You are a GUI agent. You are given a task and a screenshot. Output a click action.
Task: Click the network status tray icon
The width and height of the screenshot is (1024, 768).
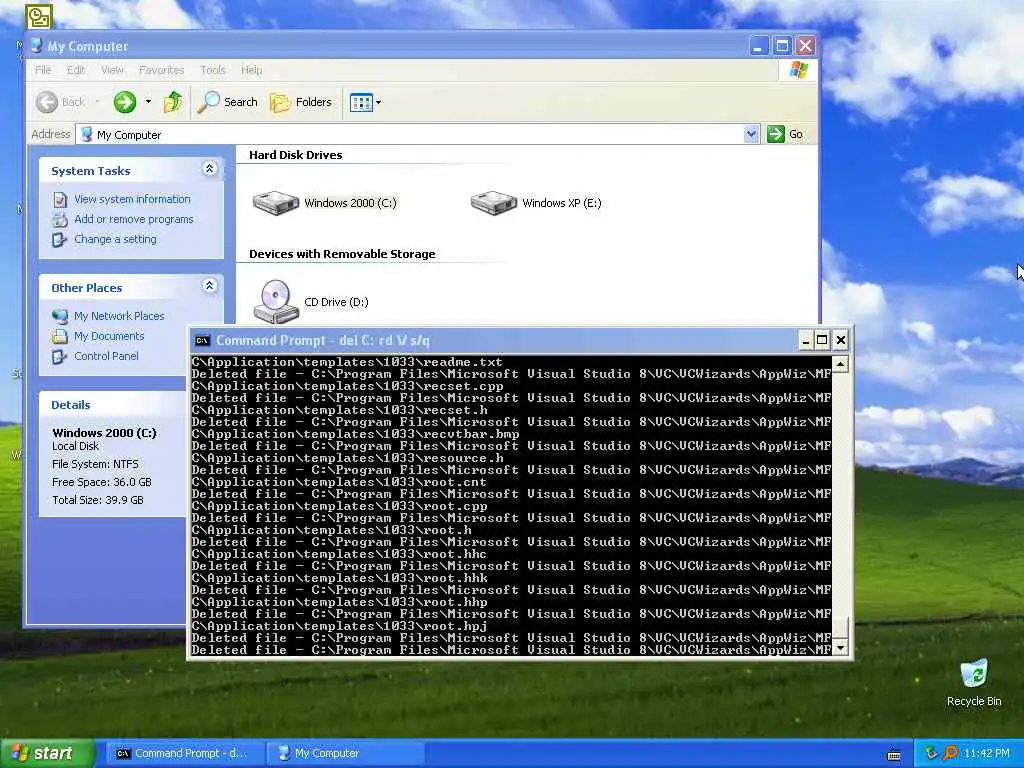(932, 754)
